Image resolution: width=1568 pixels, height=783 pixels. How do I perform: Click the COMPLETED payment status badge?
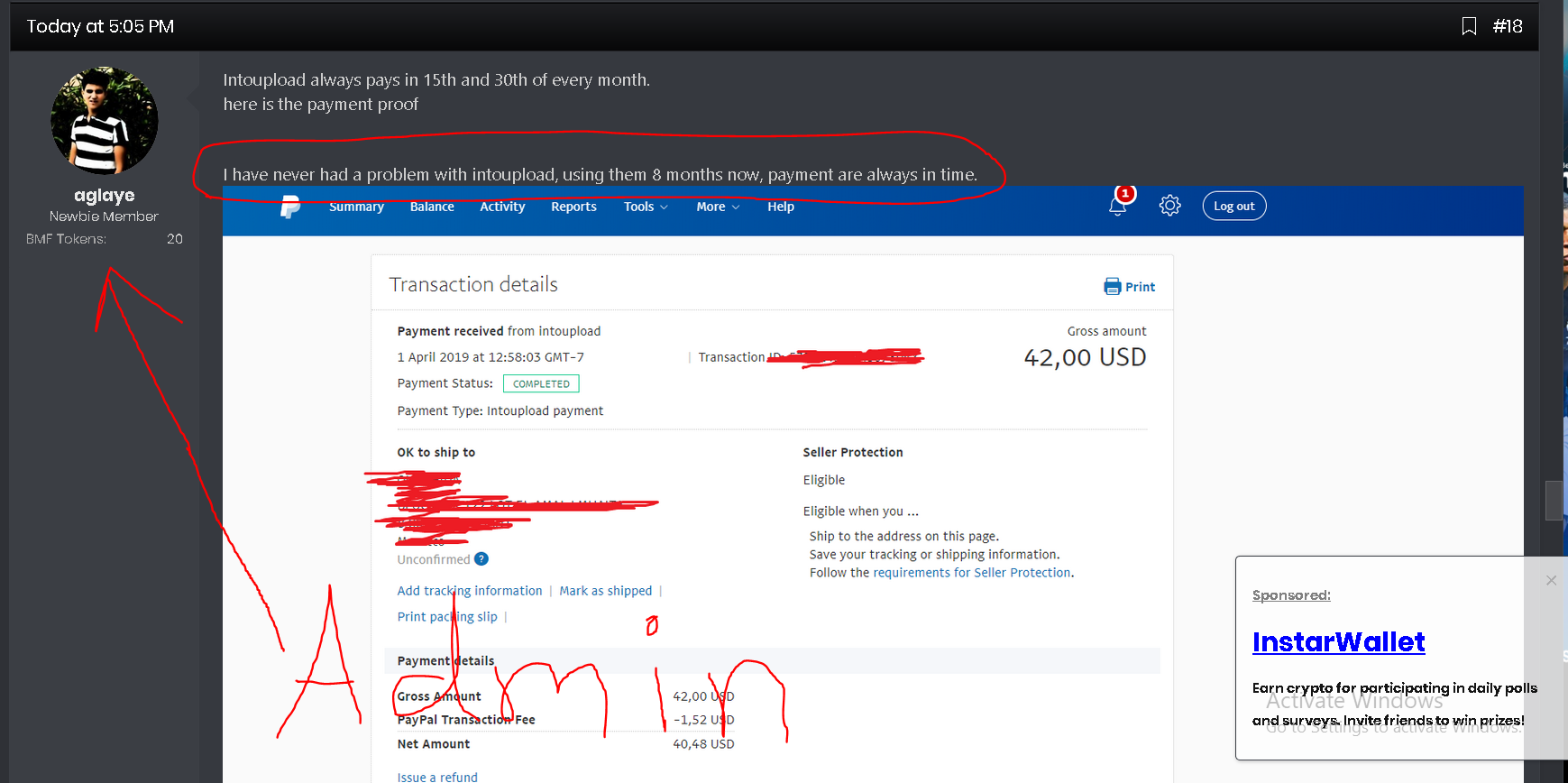pyautogui.click(x=541, y=383)
